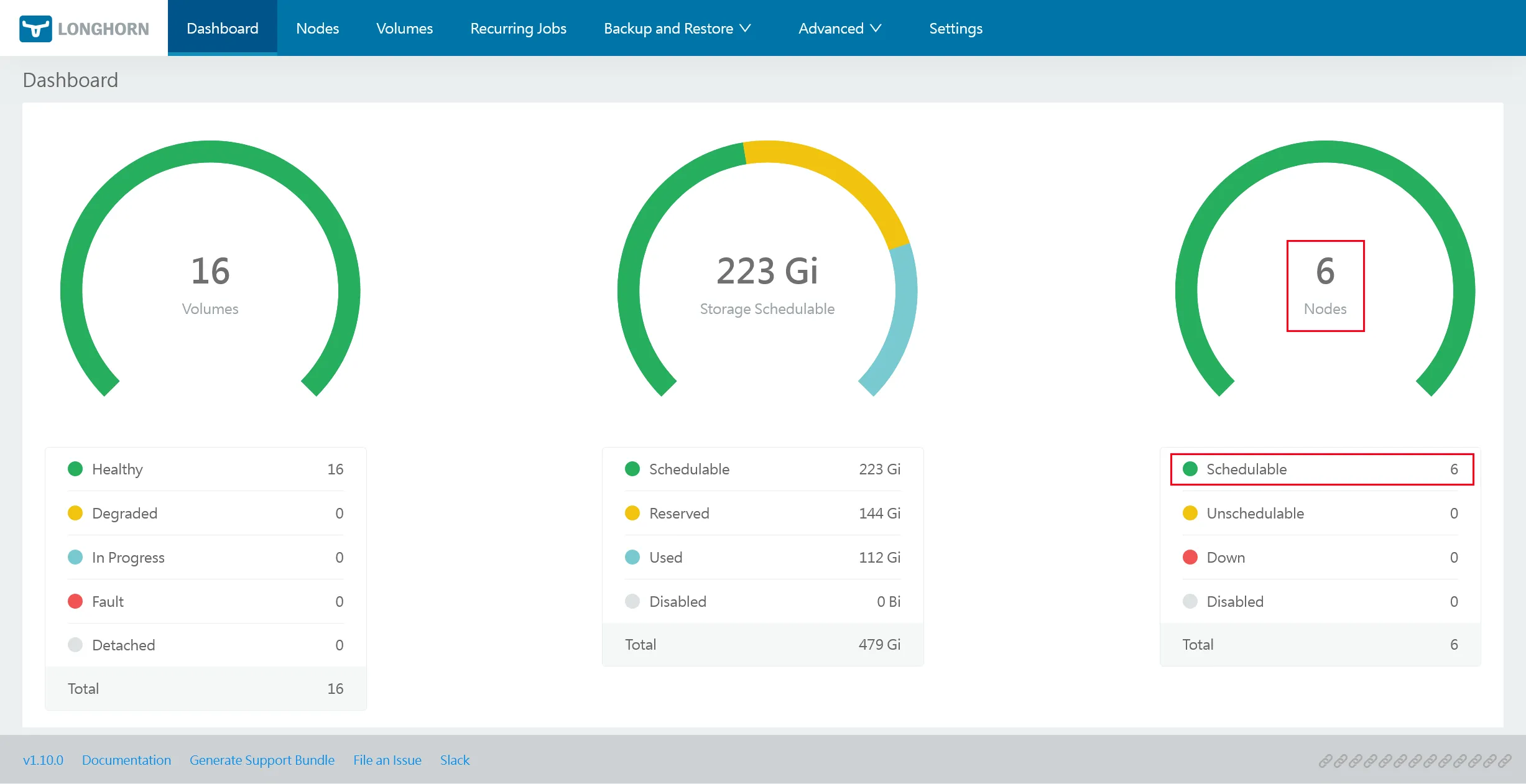Expand the Backup and Restore menu
Screen dimensions: 1526x784
[668, 29]
